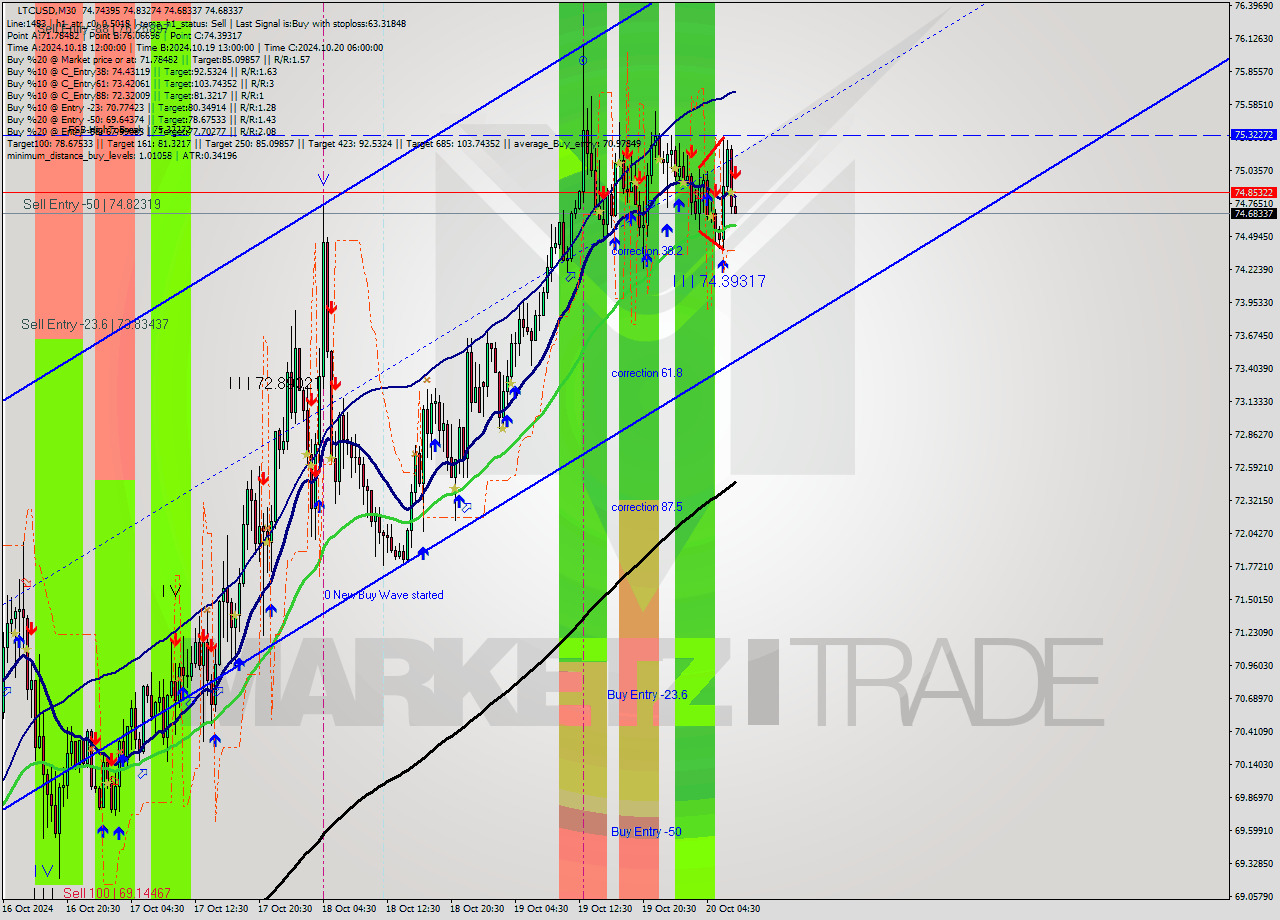1280x920 pixels.
Task: Click the blue 75.32272 price tag
Action: point(1253,134)
